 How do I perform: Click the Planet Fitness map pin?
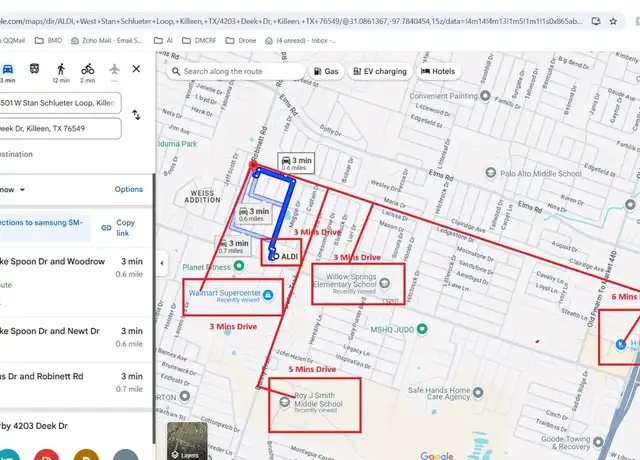tap(239, 266)
